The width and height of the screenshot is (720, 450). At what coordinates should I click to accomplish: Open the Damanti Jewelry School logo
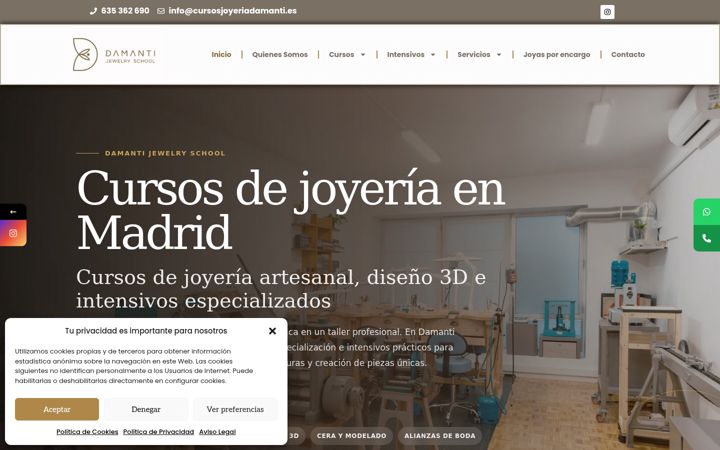pyautogui.click(x=114, y=54)
